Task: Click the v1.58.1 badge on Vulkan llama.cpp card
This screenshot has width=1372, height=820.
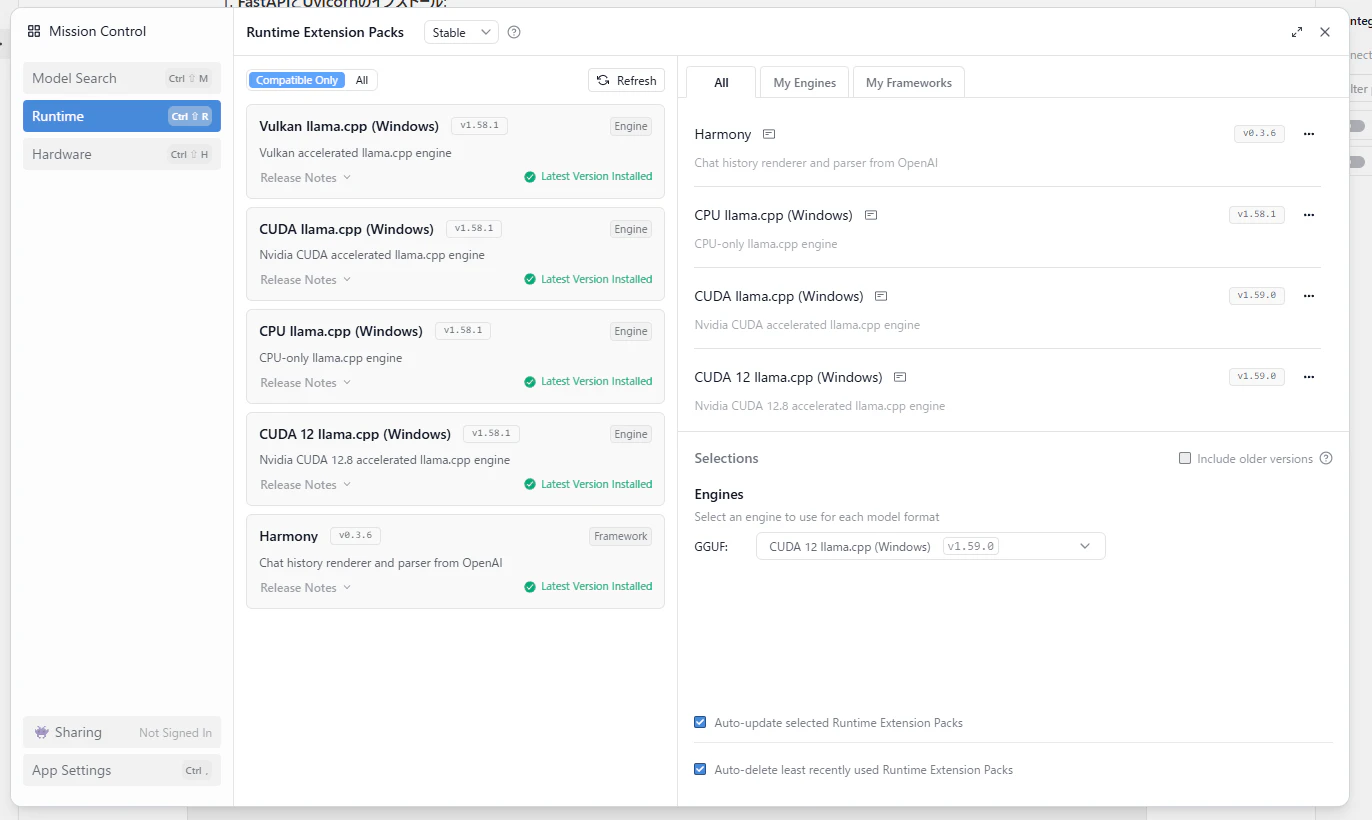Action: [x=480, y=126]
